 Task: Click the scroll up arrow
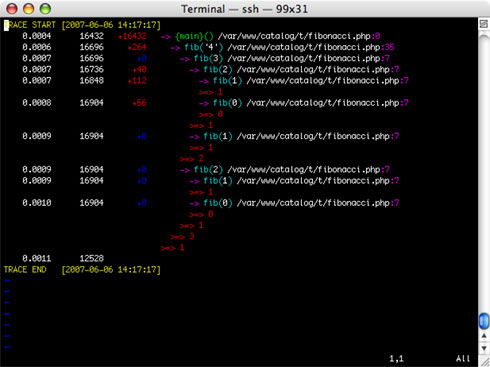(x=484, y=336)
